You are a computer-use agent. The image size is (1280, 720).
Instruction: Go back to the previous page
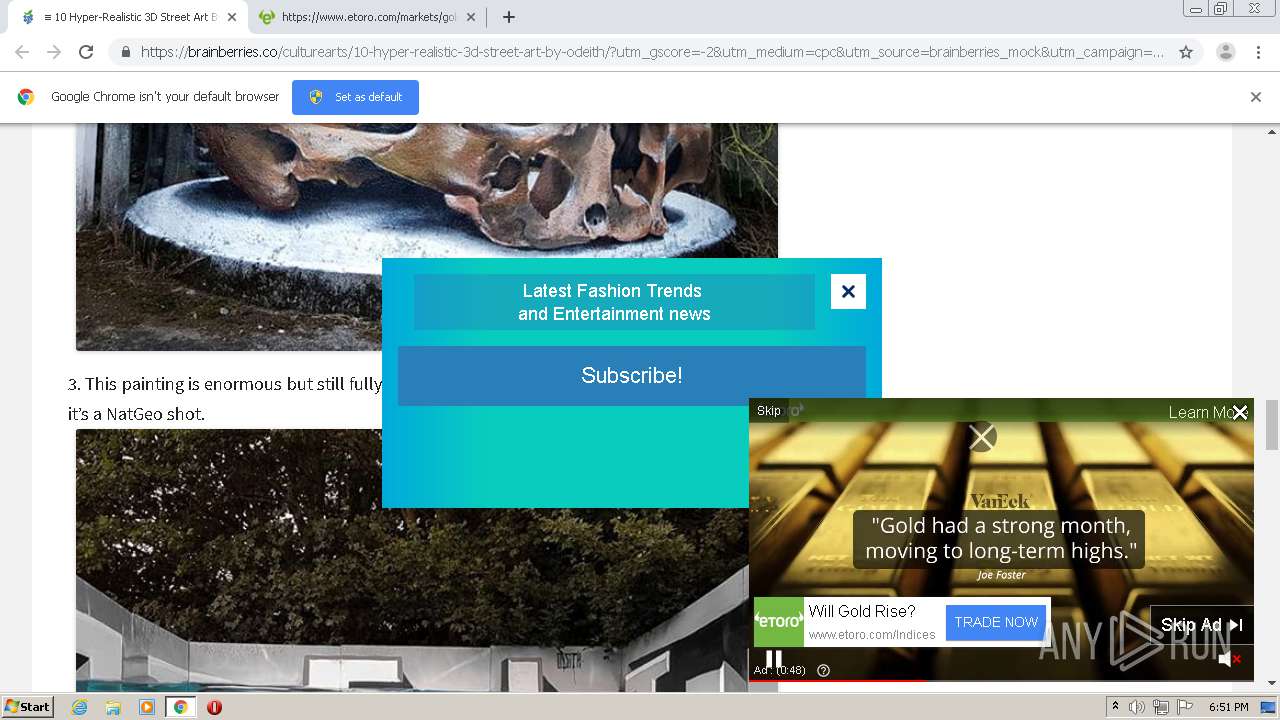coord(22,52)
